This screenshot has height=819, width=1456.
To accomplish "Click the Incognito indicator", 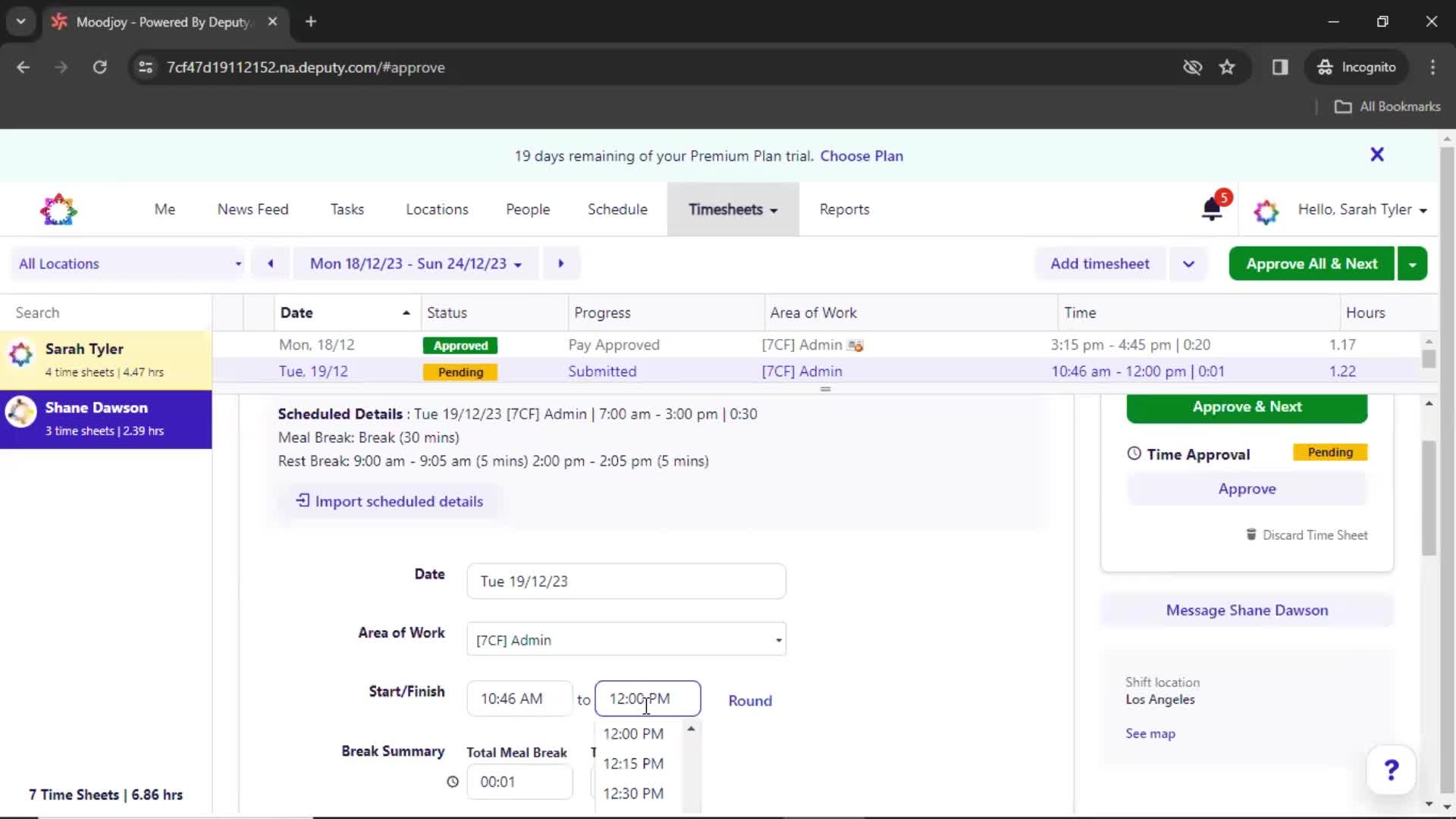I will (x=1357, y=67).
